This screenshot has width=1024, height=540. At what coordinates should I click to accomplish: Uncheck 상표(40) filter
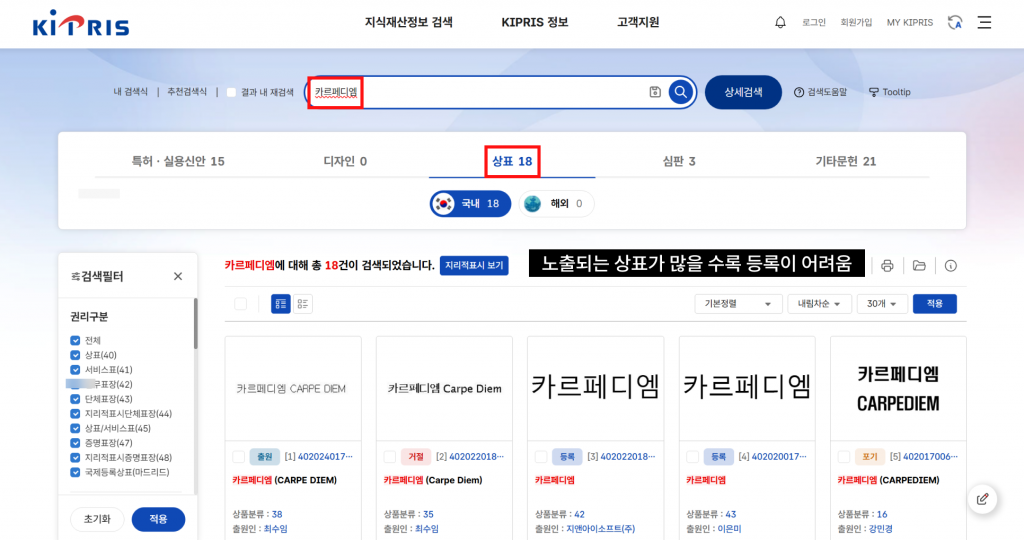click(75, 355)
